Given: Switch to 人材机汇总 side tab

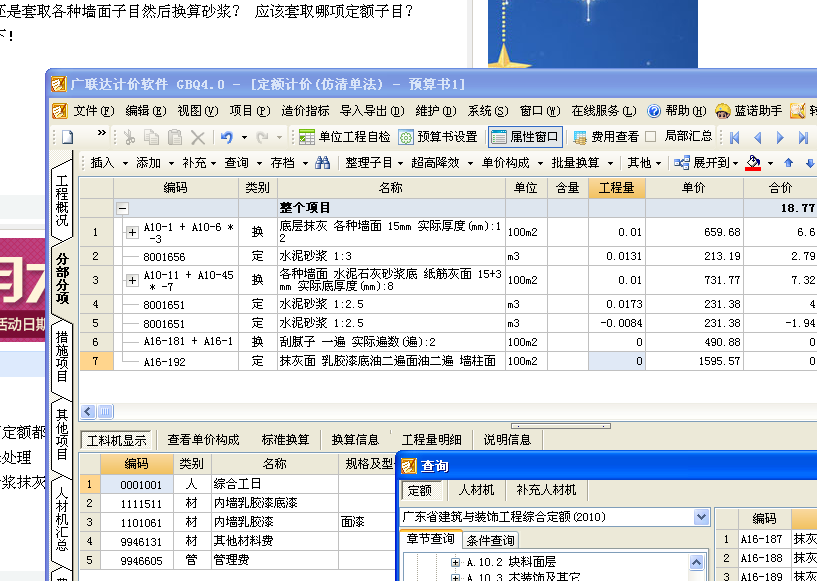Looking at the screenshot, I should (62, 518).
